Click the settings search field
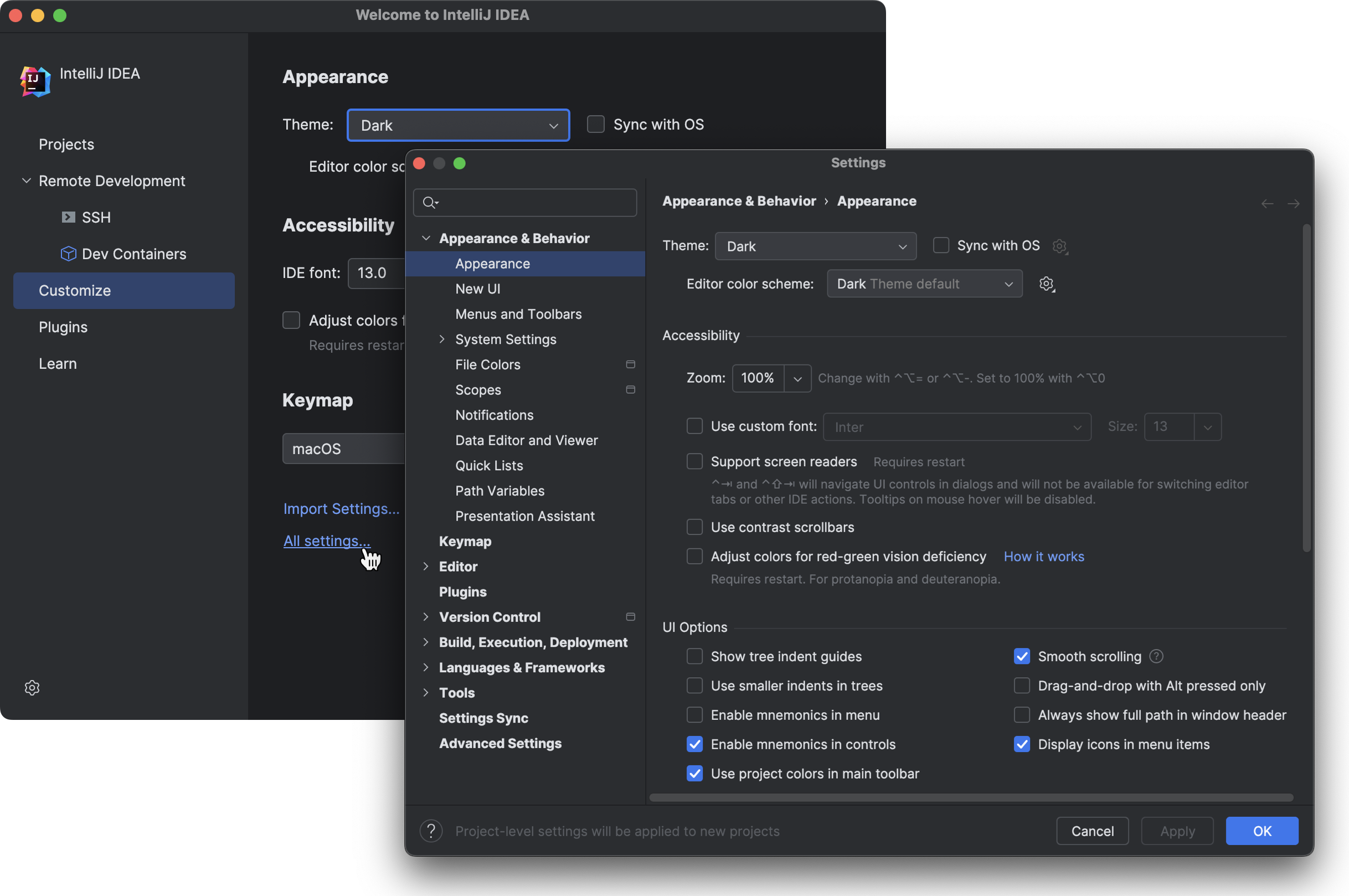 click(x=524, y=202)
